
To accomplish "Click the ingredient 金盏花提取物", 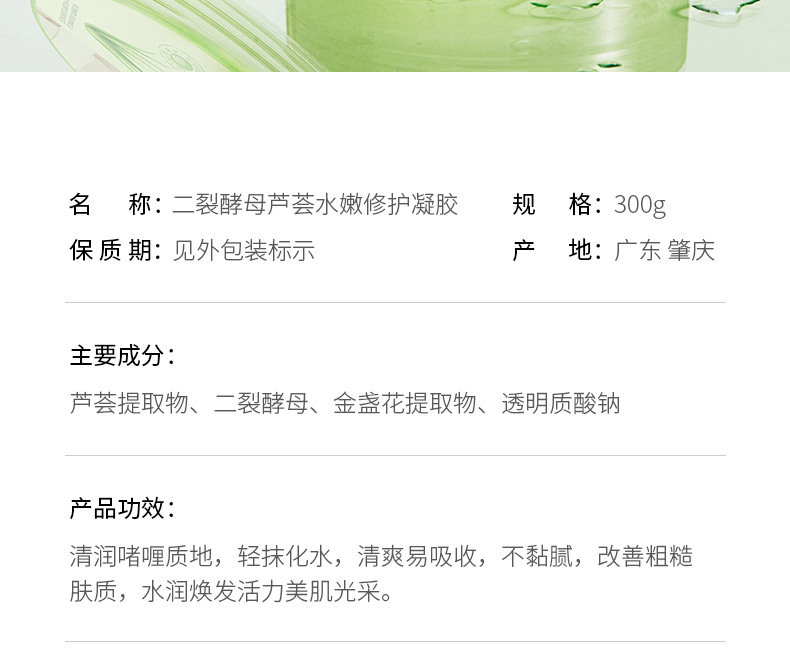I will 405,404.
